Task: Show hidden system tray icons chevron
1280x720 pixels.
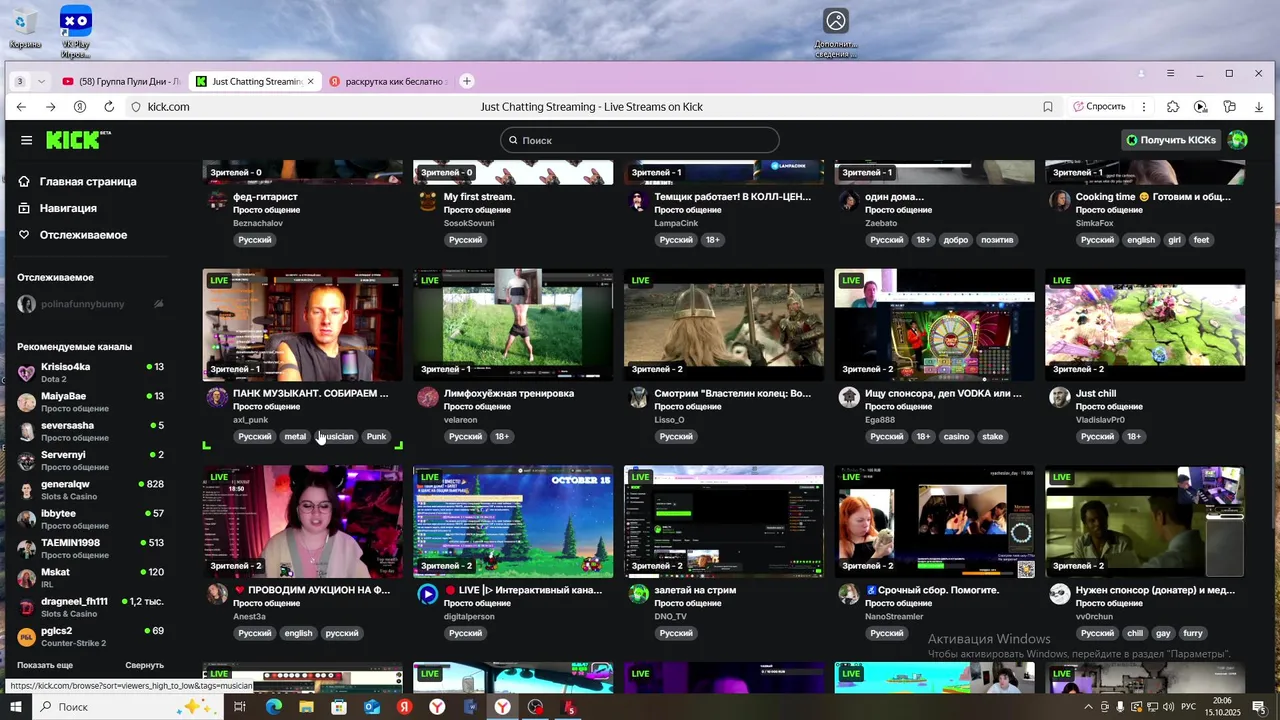Action: tap(1088, 707)
